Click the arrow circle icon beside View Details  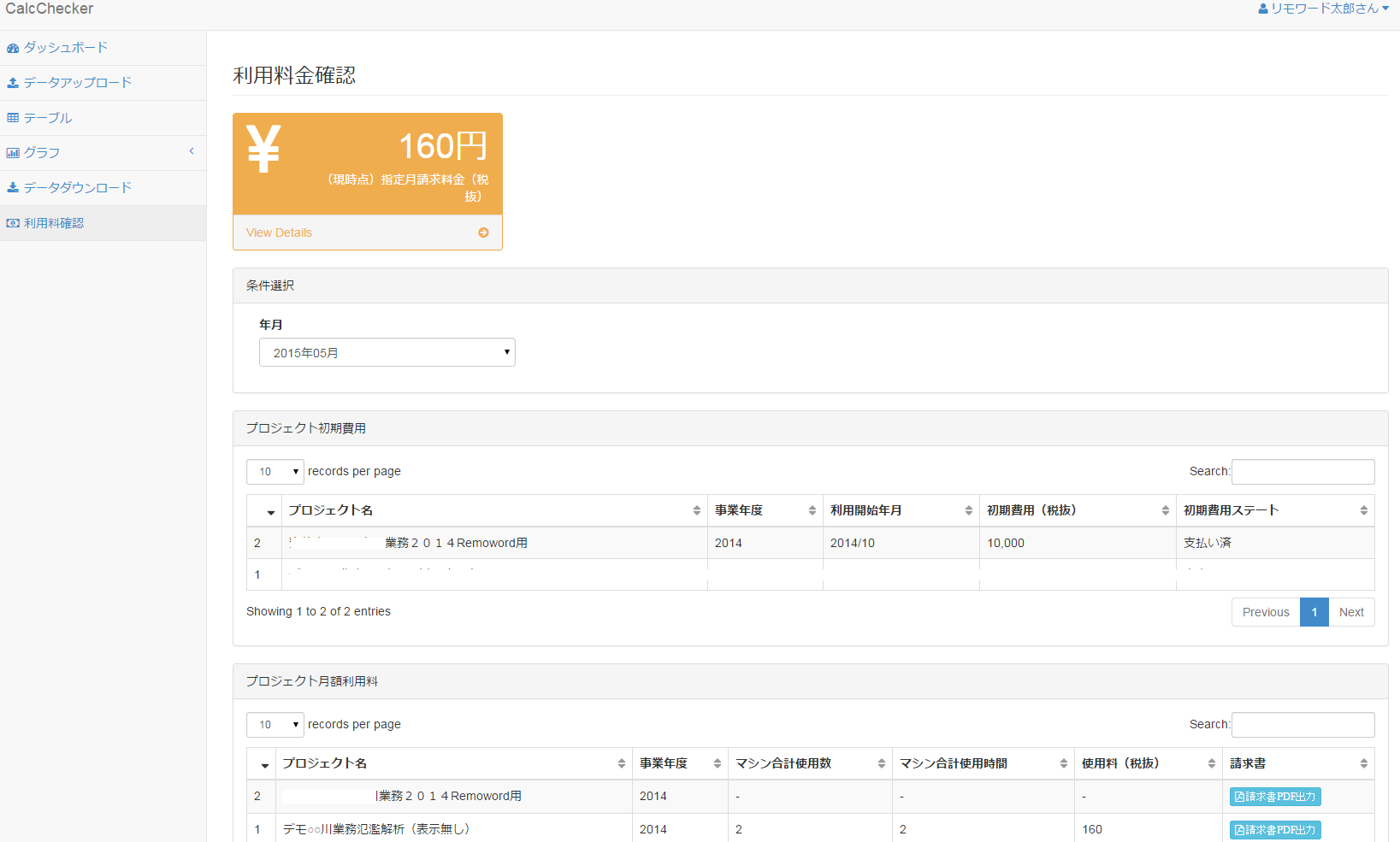(x=483, y=233)
